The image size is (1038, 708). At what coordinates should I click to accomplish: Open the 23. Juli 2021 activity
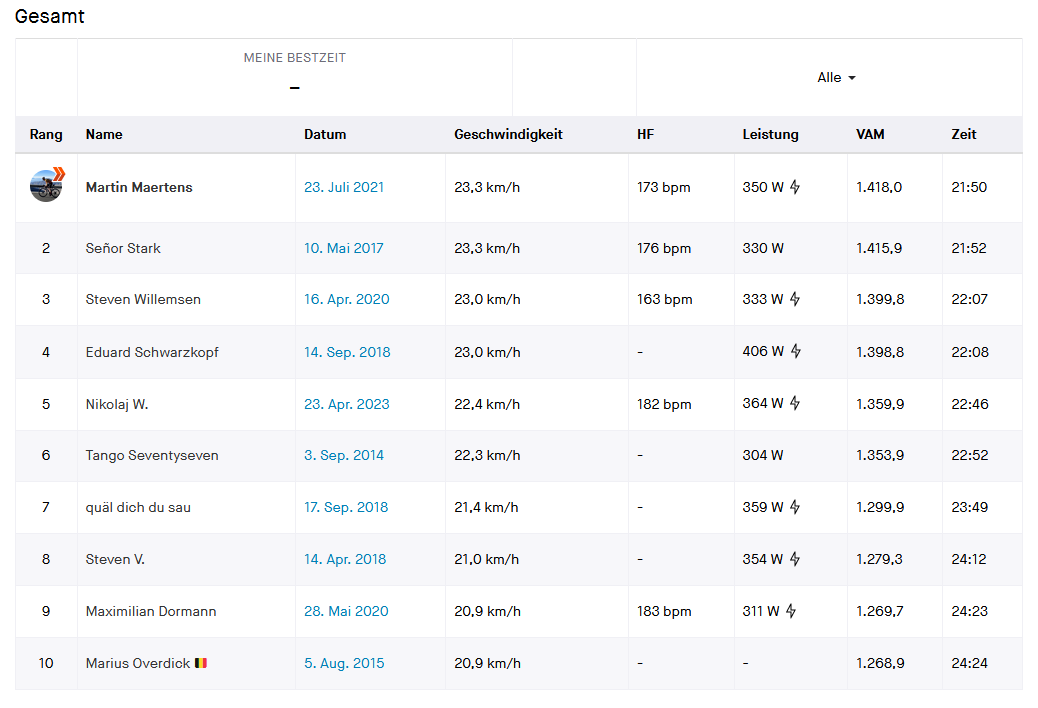[344, 187]
